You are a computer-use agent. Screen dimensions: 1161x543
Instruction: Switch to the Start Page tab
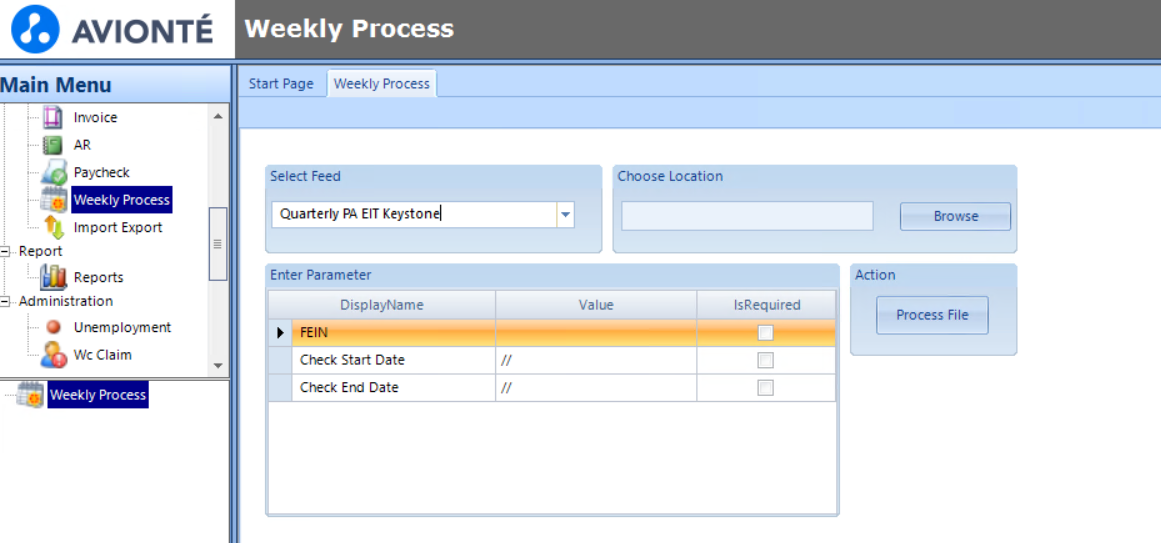point(281,84)
